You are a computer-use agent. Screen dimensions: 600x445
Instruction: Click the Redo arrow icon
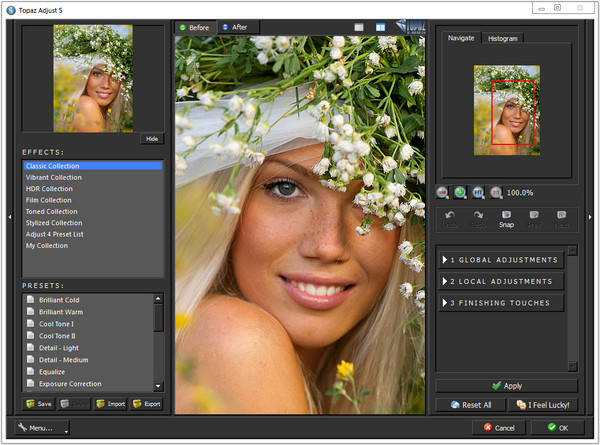478,218
